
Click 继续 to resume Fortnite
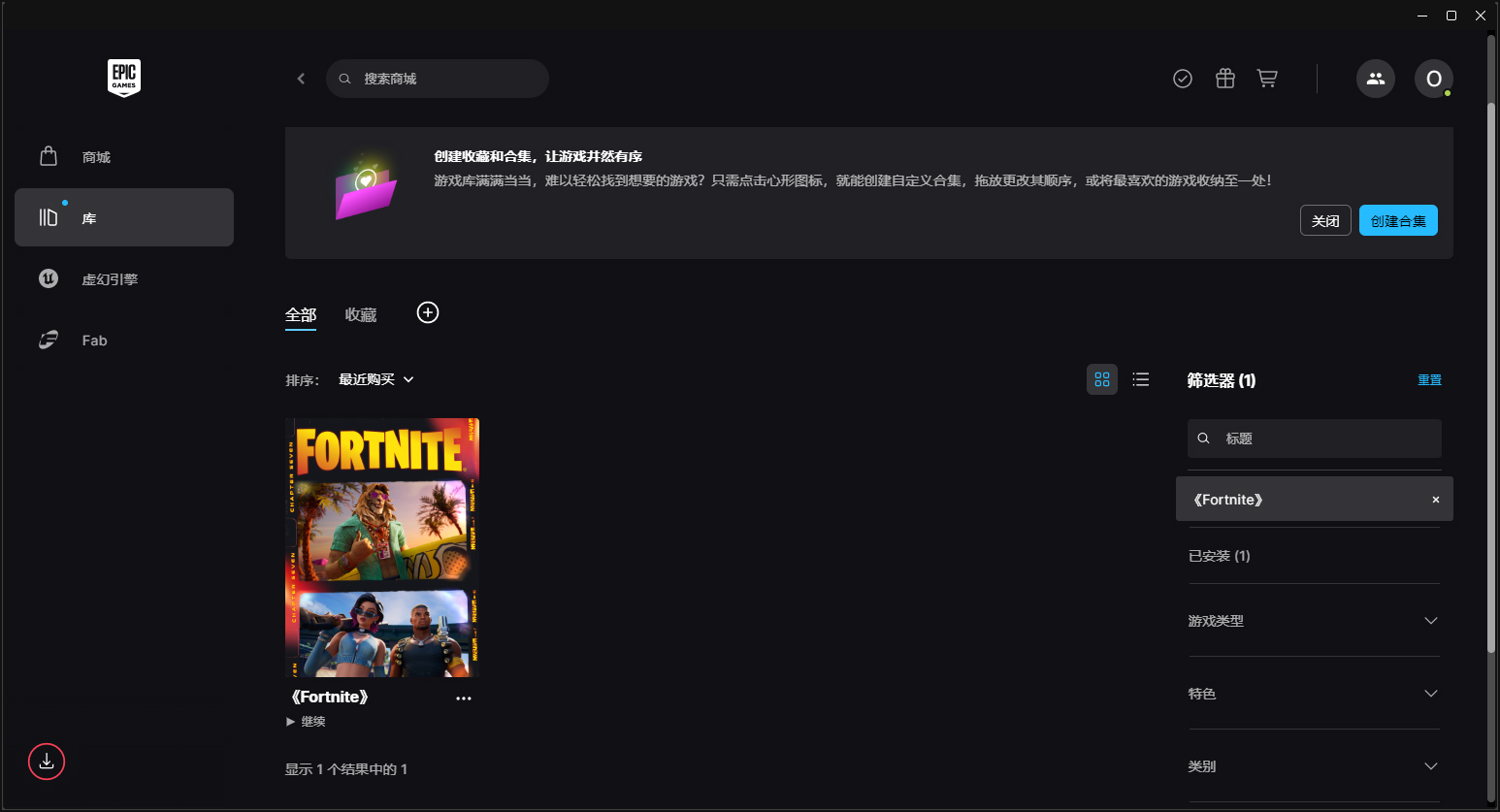306,722
